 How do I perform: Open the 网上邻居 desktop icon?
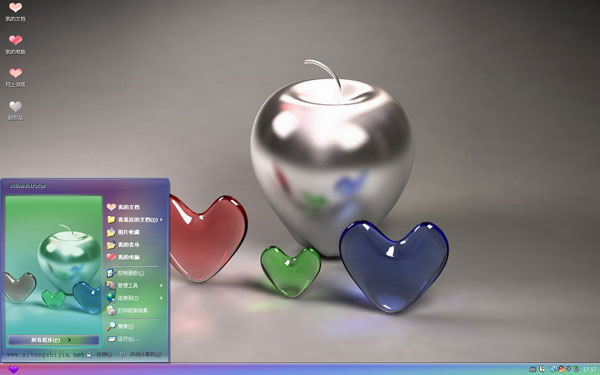tap(15, 77)
